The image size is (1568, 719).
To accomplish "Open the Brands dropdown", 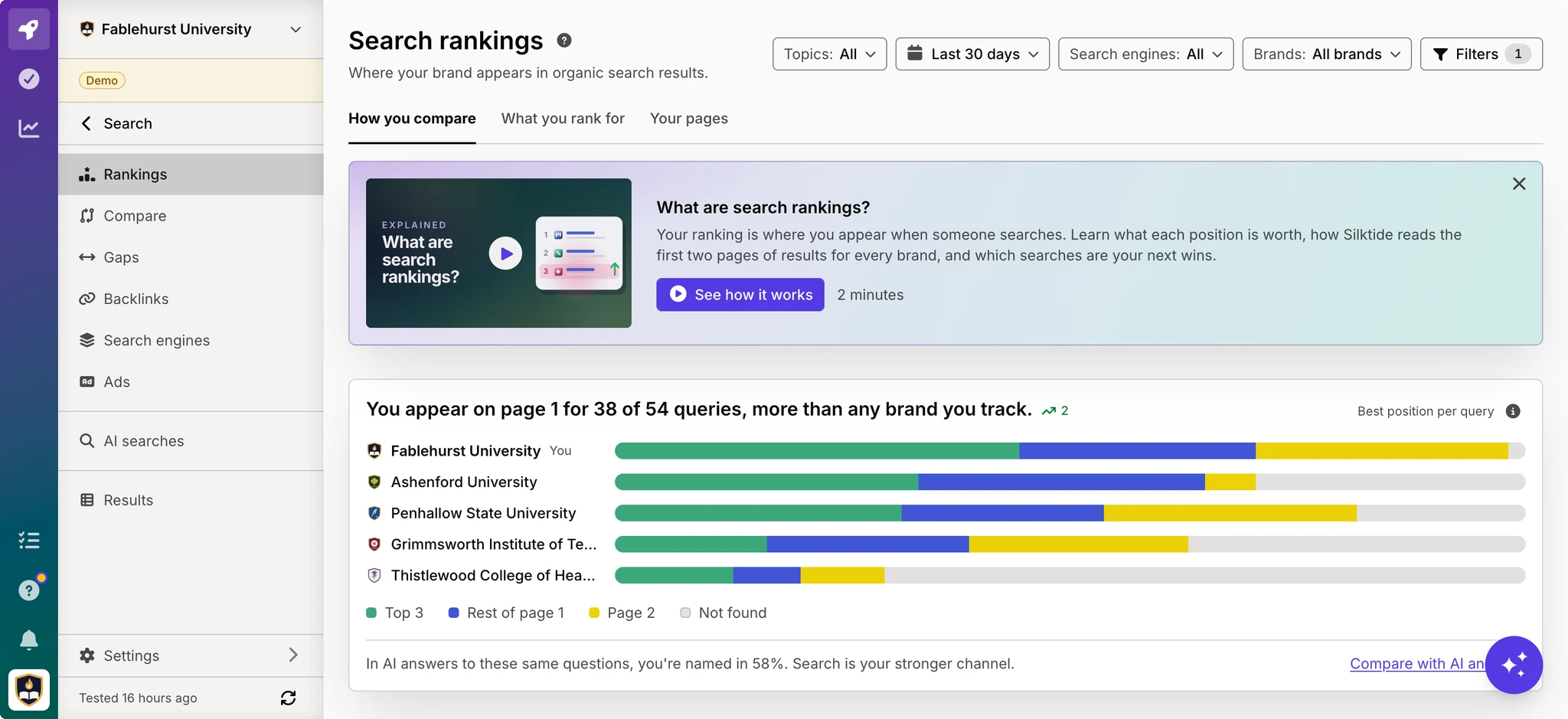I will coord(1326,54).
